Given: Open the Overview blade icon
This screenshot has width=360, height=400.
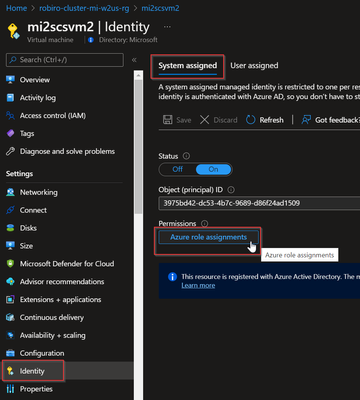Looking at the screenshot, I should point(10,80).
